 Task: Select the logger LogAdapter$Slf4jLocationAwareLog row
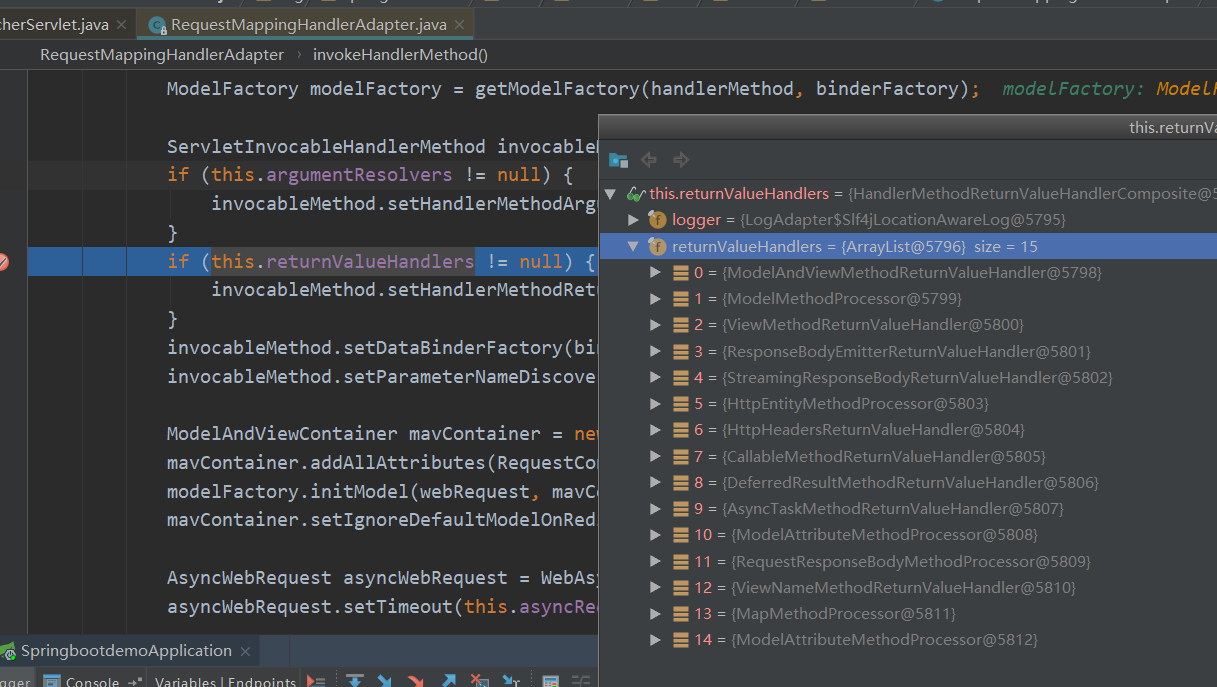[x=908, y=220]
